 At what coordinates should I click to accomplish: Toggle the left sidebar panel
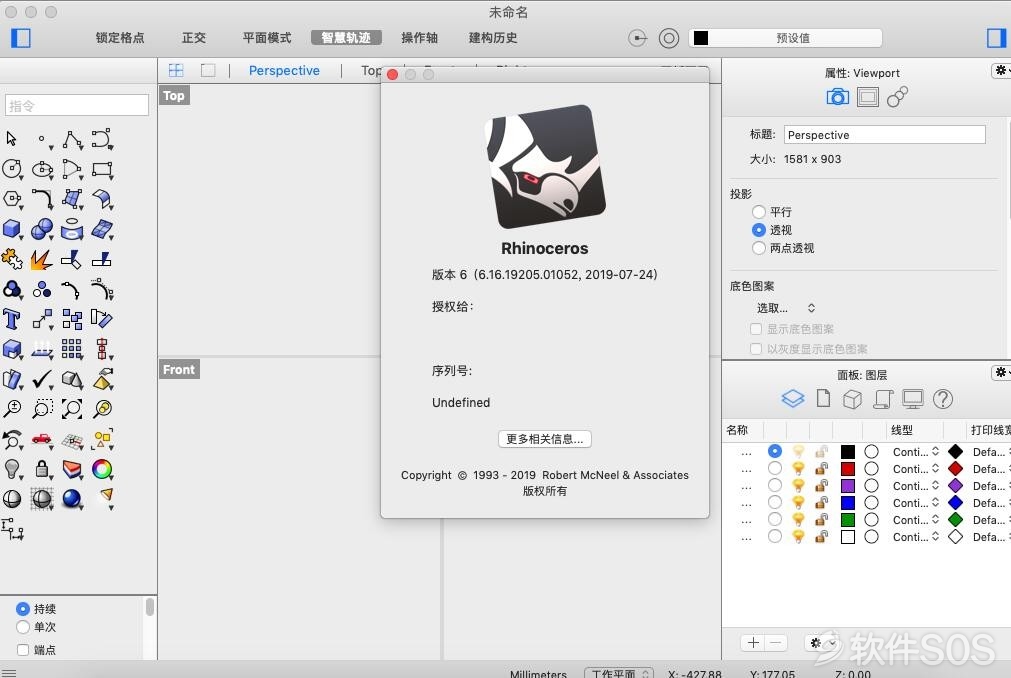pos(21,38)
